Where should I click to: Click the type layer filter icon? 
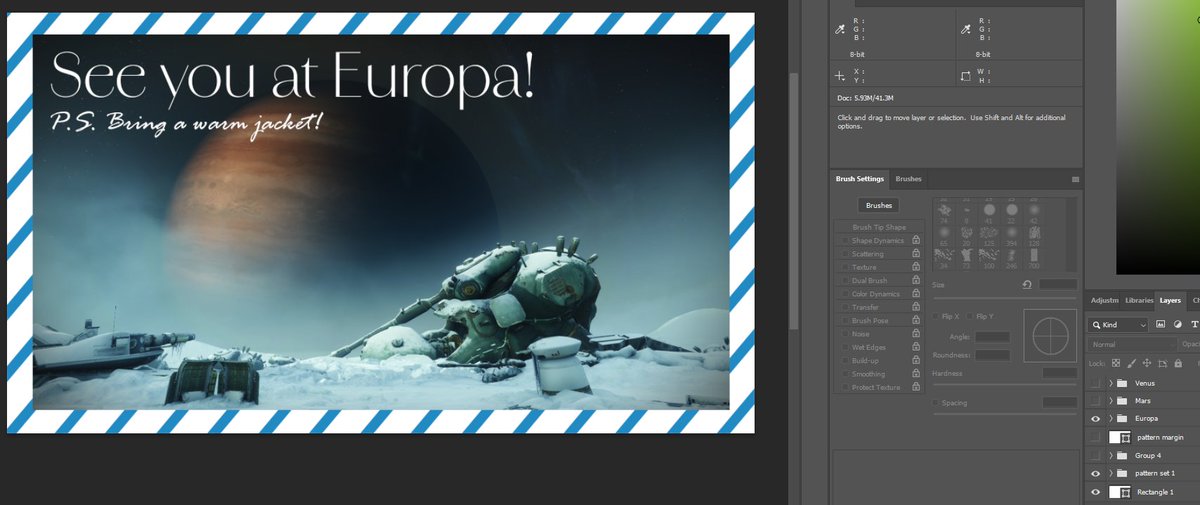tap(1194, 325)
